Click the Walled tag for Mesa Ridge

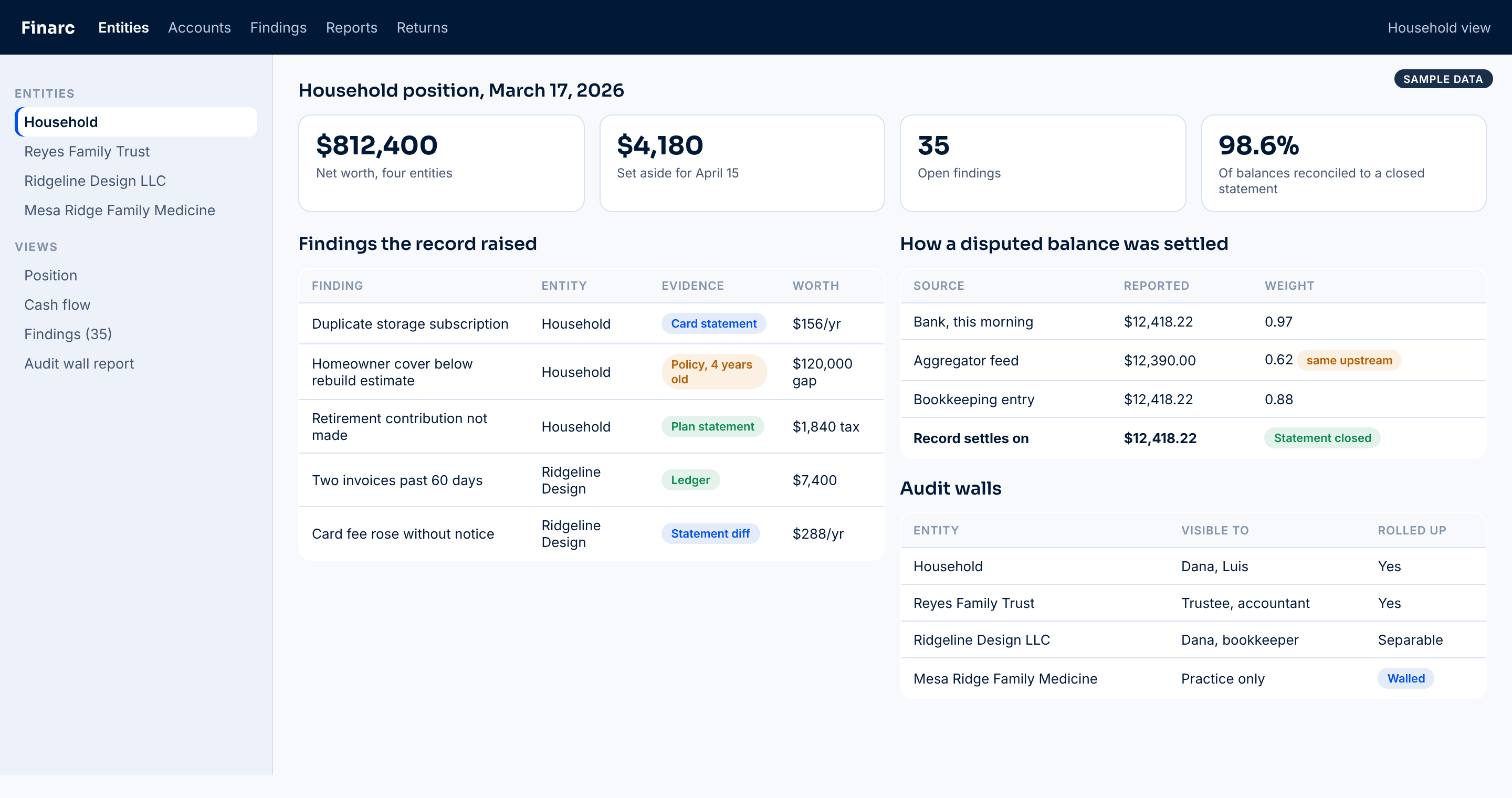(x=1406, y=679)
